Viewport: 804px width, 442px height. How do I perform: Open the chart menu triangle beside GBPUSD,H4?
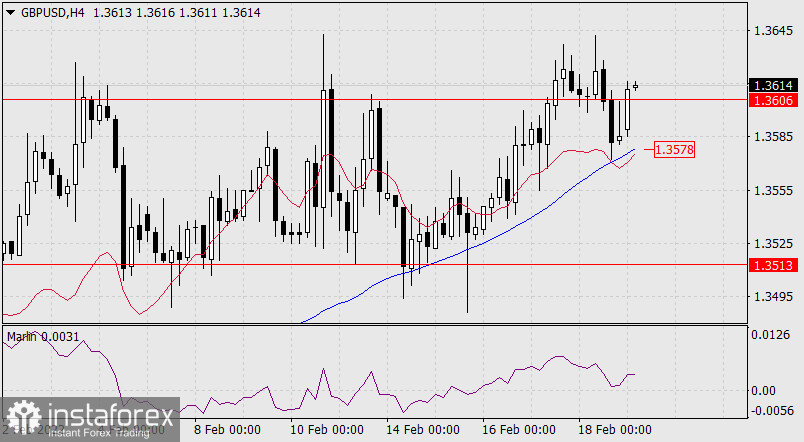(10, 12)
